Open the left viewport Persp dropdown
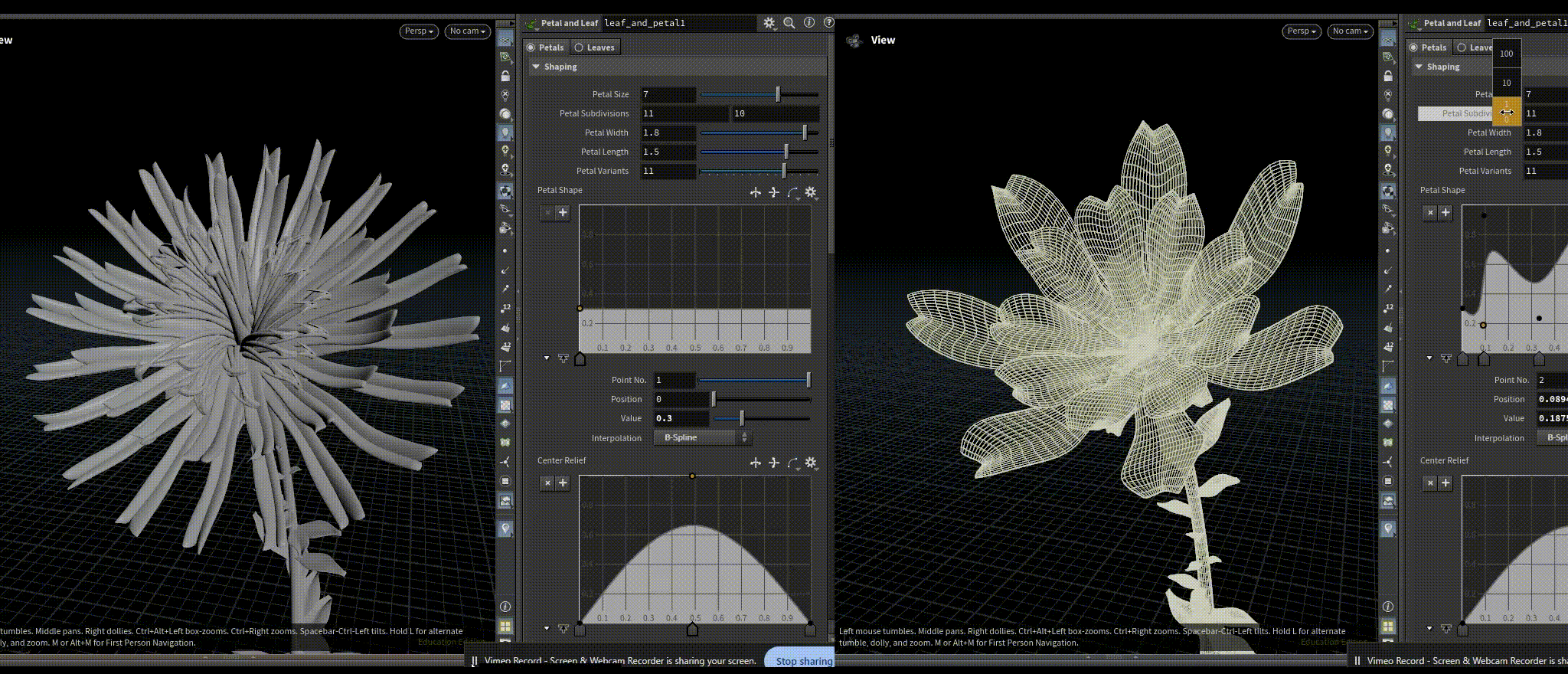 [x=419, y=31]
